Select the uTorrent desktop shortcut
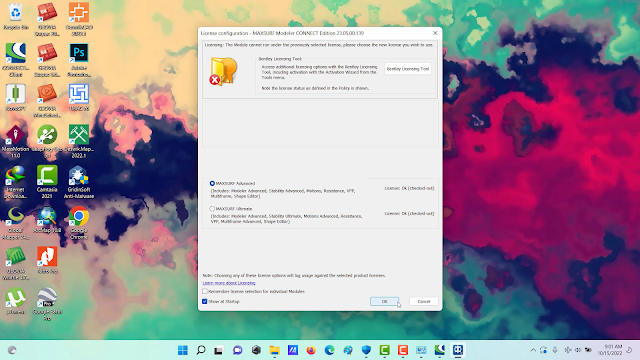Viewport: 640px width, 360px height. pos(16,301)
